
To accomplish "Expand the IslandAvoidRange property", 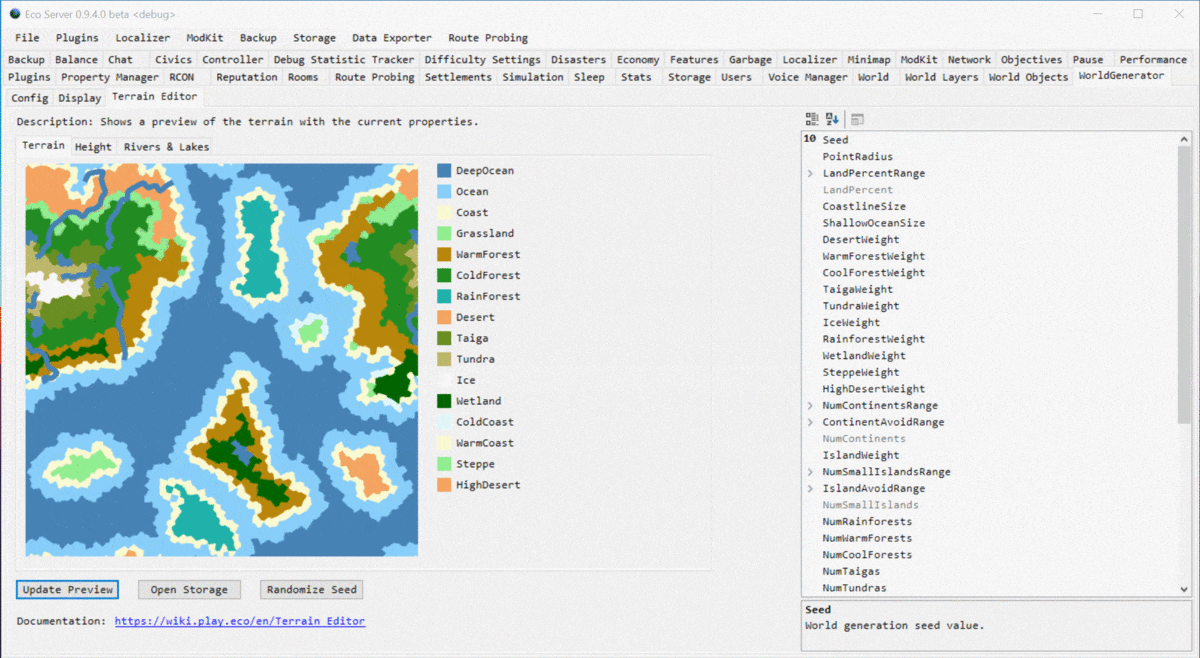I will pyautogui.click(x=811, y=489).
